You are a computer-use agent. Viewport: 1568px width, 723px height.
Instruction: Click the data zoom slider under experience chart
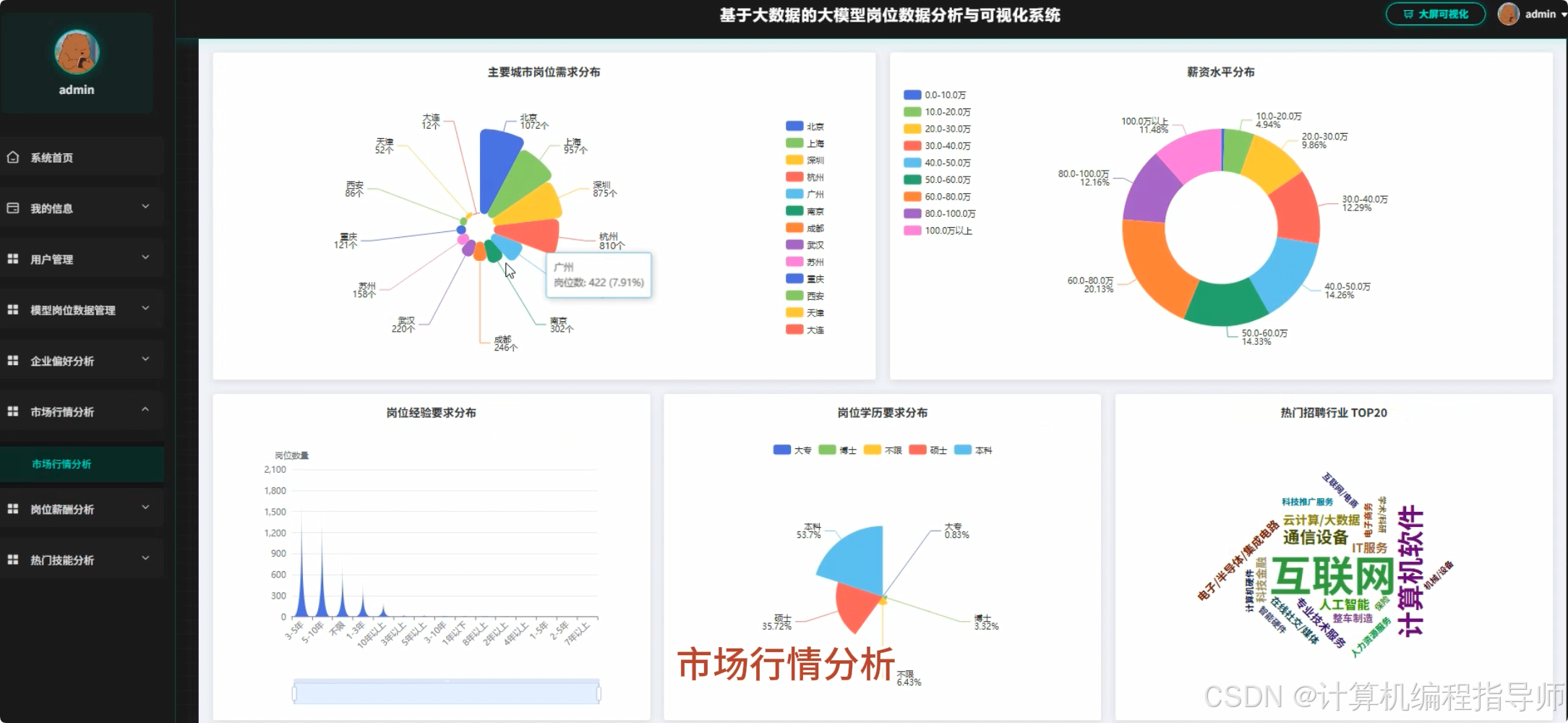pos(446,691)
